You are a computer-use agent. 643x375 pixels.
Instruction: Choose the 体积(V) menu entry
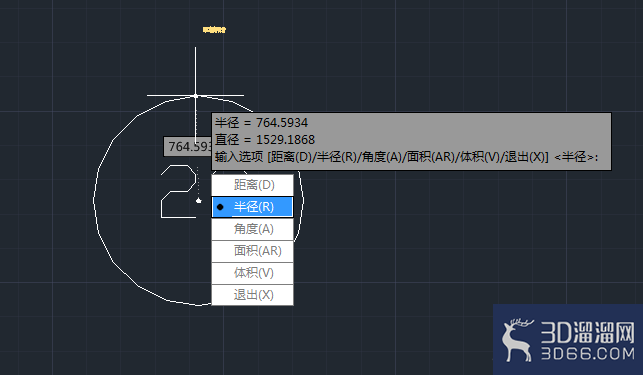(252, 273)
